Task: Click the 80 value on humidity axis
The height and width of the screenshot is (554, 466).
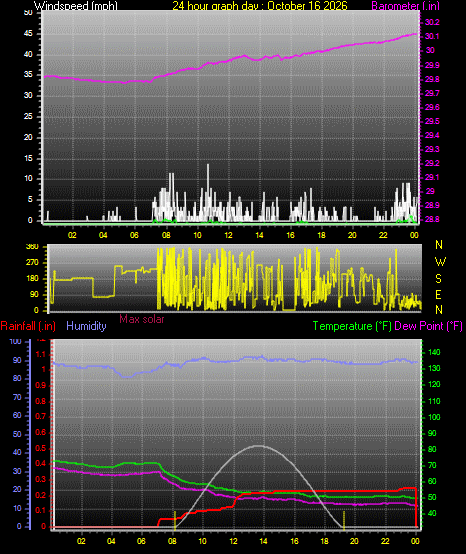Action: [17, 378]
